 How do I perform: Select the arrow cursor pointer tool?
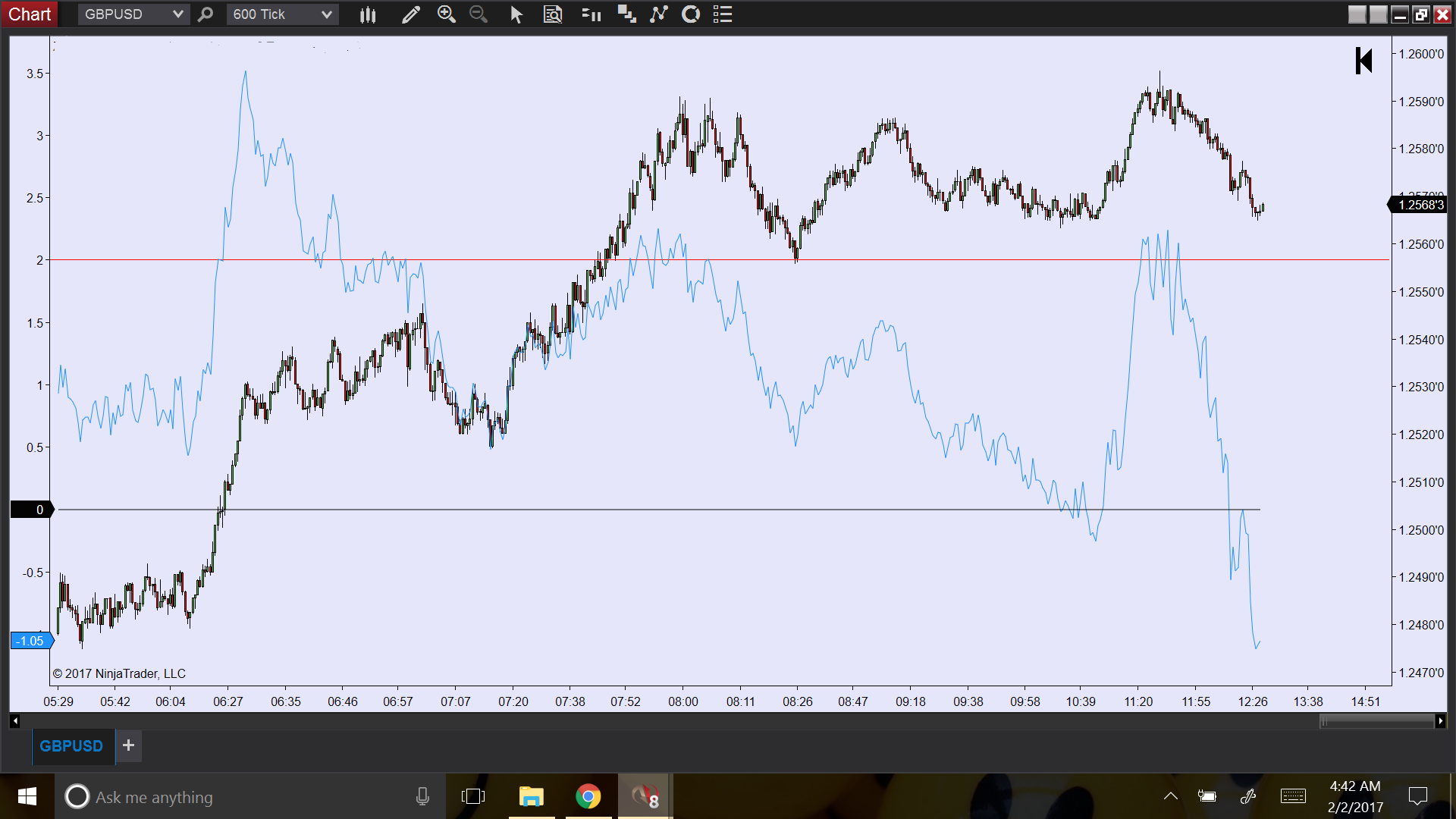[x=516, y=14]
